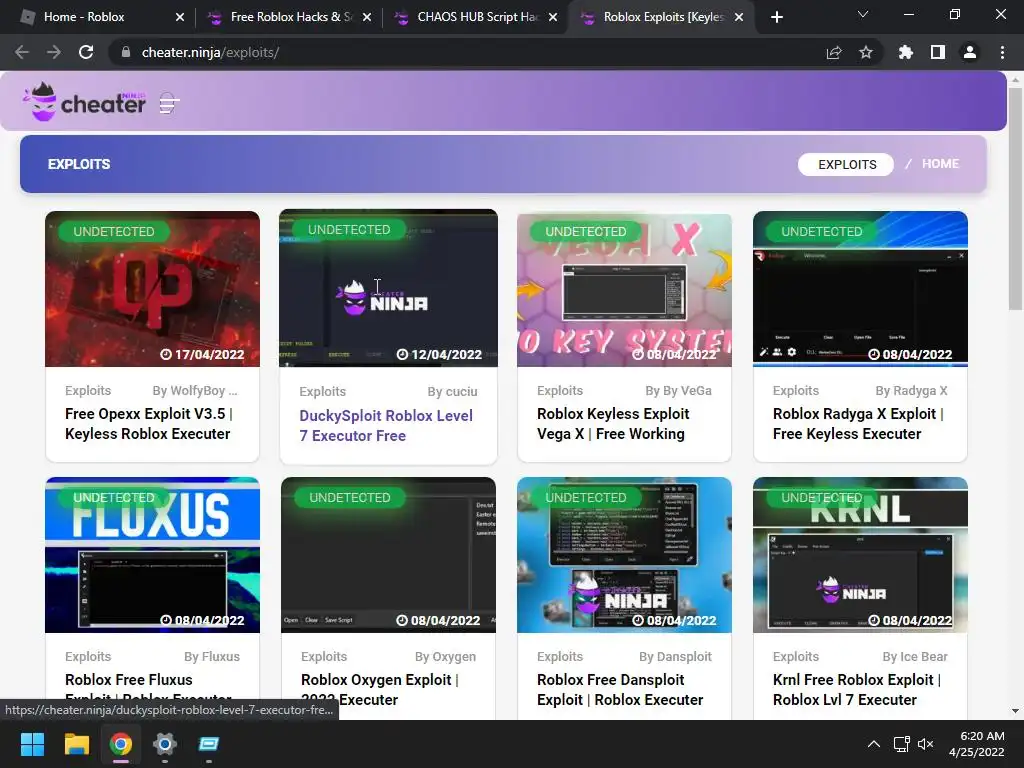The image size is (1024, 768).
Task: Open File Explorer from taskbar
Action: point(76,744)
